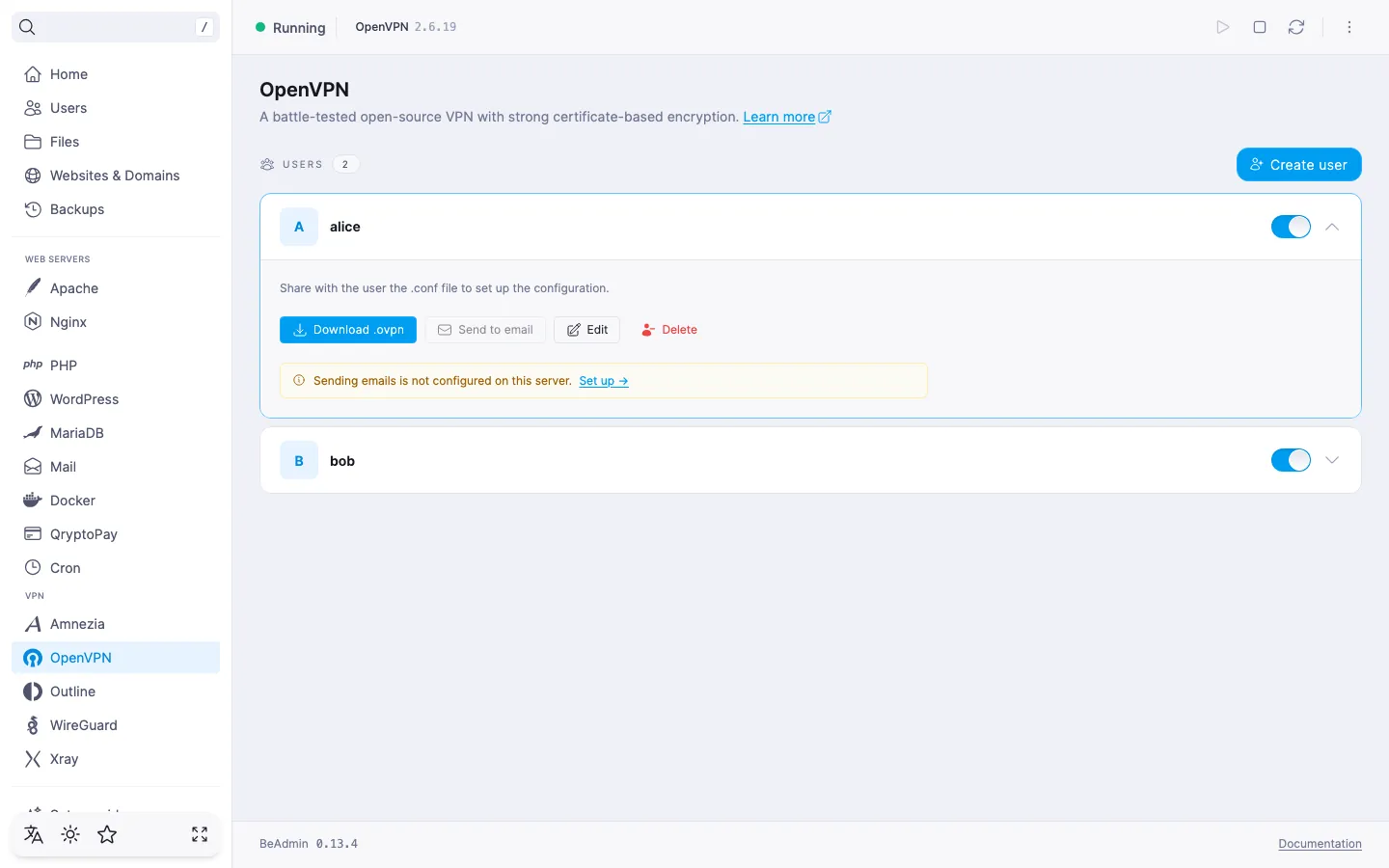Click the bob avatar letter B

point(299,461)
